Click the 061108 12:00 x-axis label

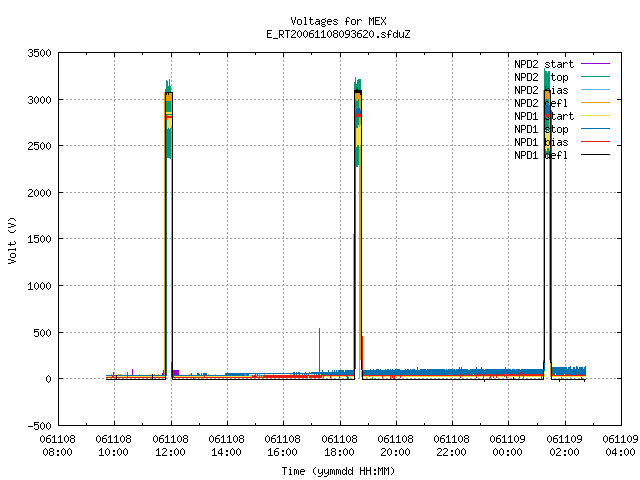170,446
